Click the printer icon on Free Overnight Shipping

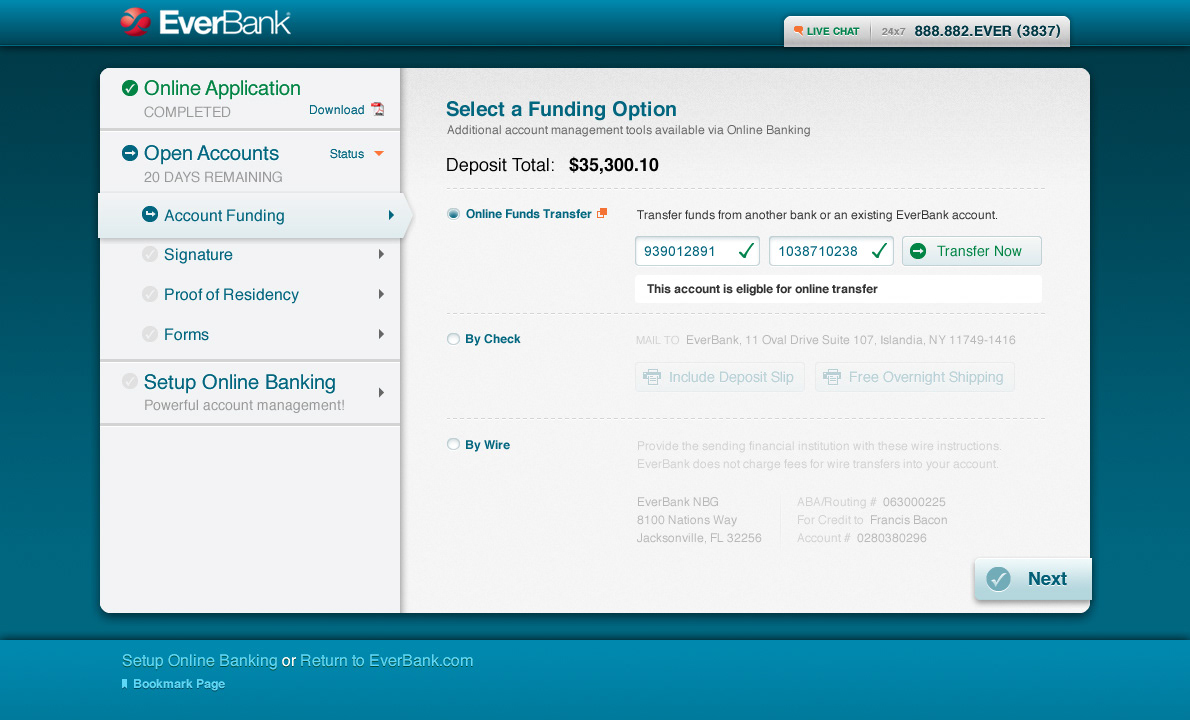click(x=832, y=377)
